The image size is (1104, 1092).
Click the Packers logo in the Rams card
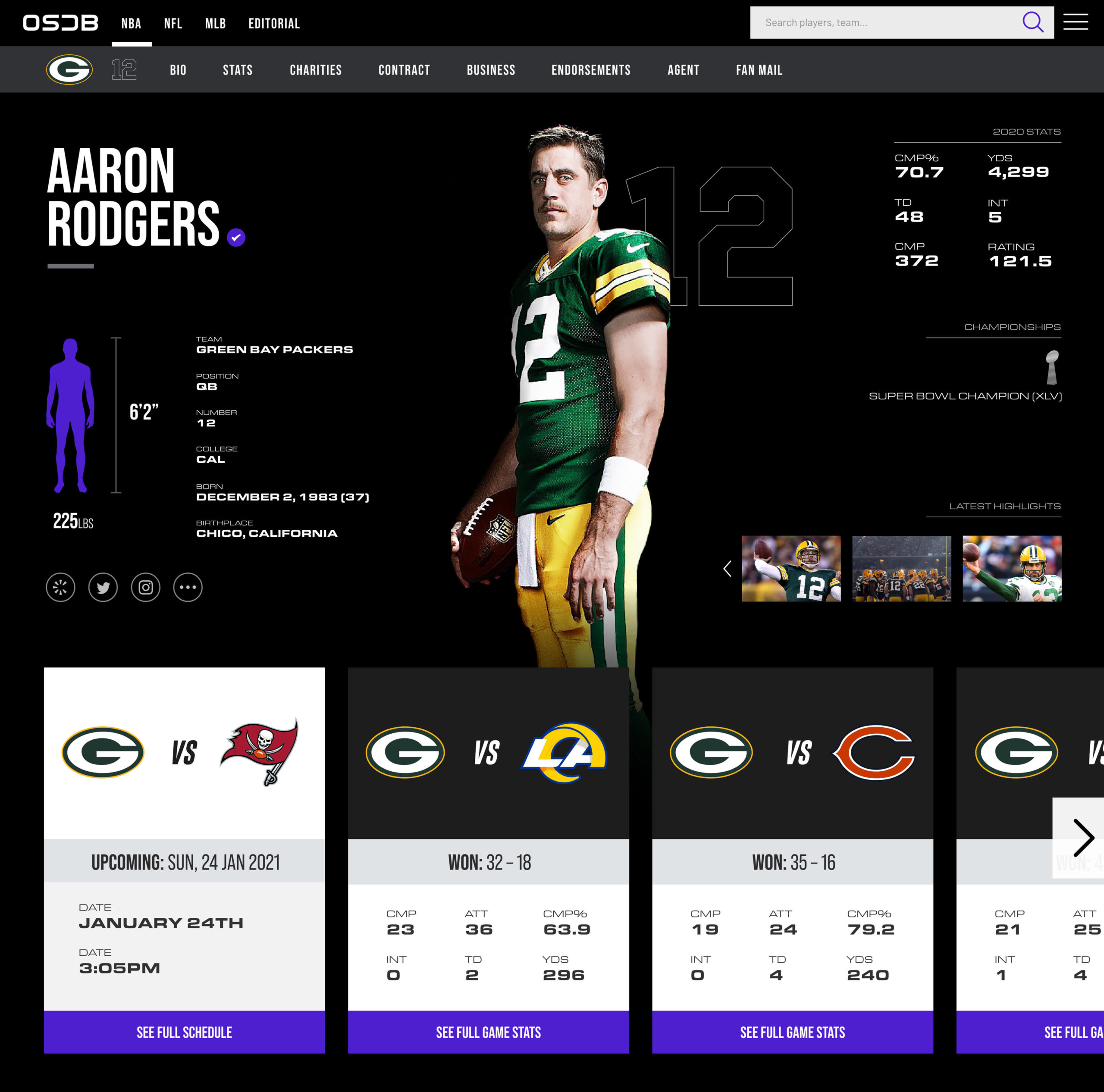click(405, 752)
